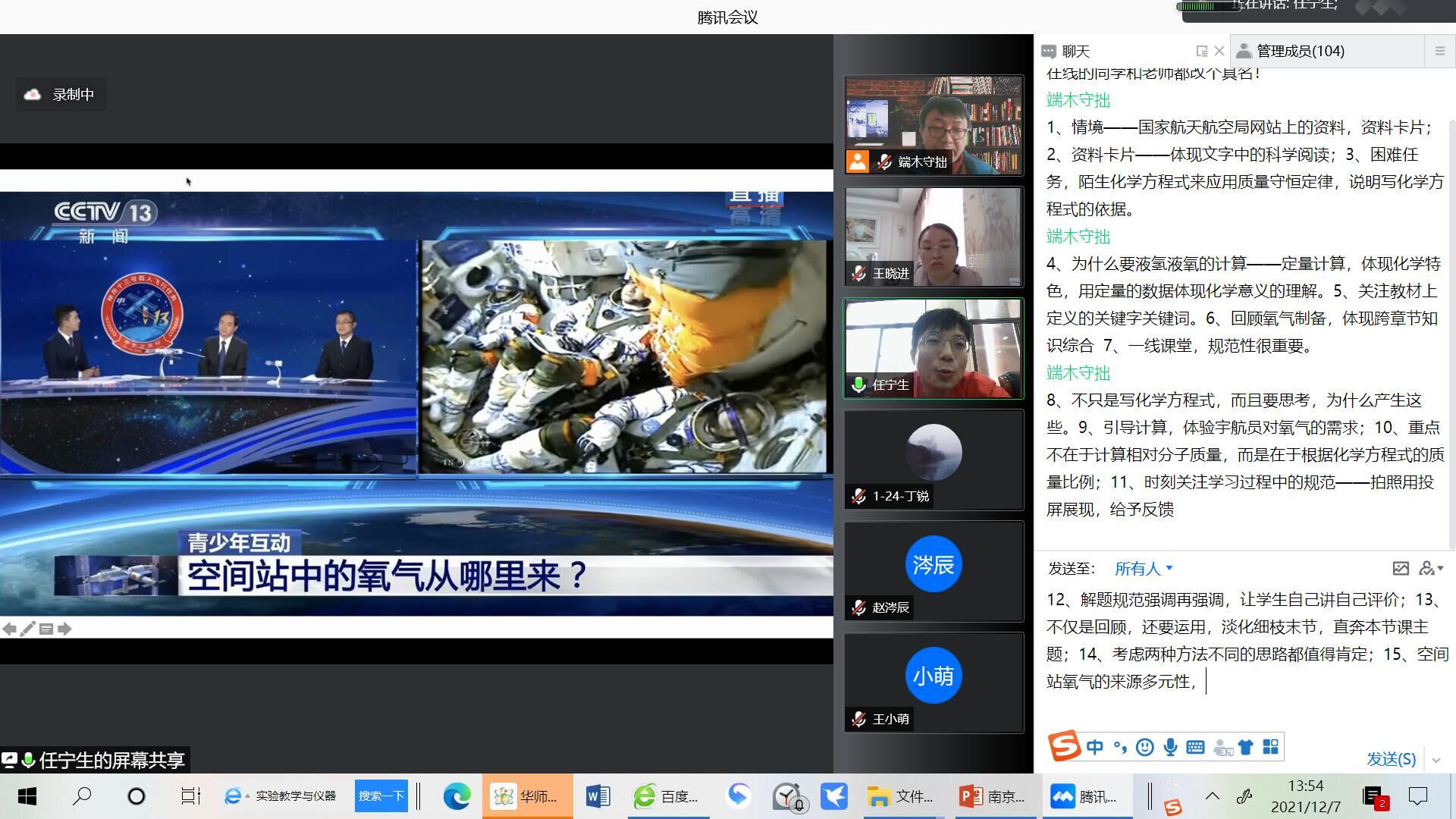Open Word from taskbar
Screen dimensions: 1456x819
coord(598,796)
